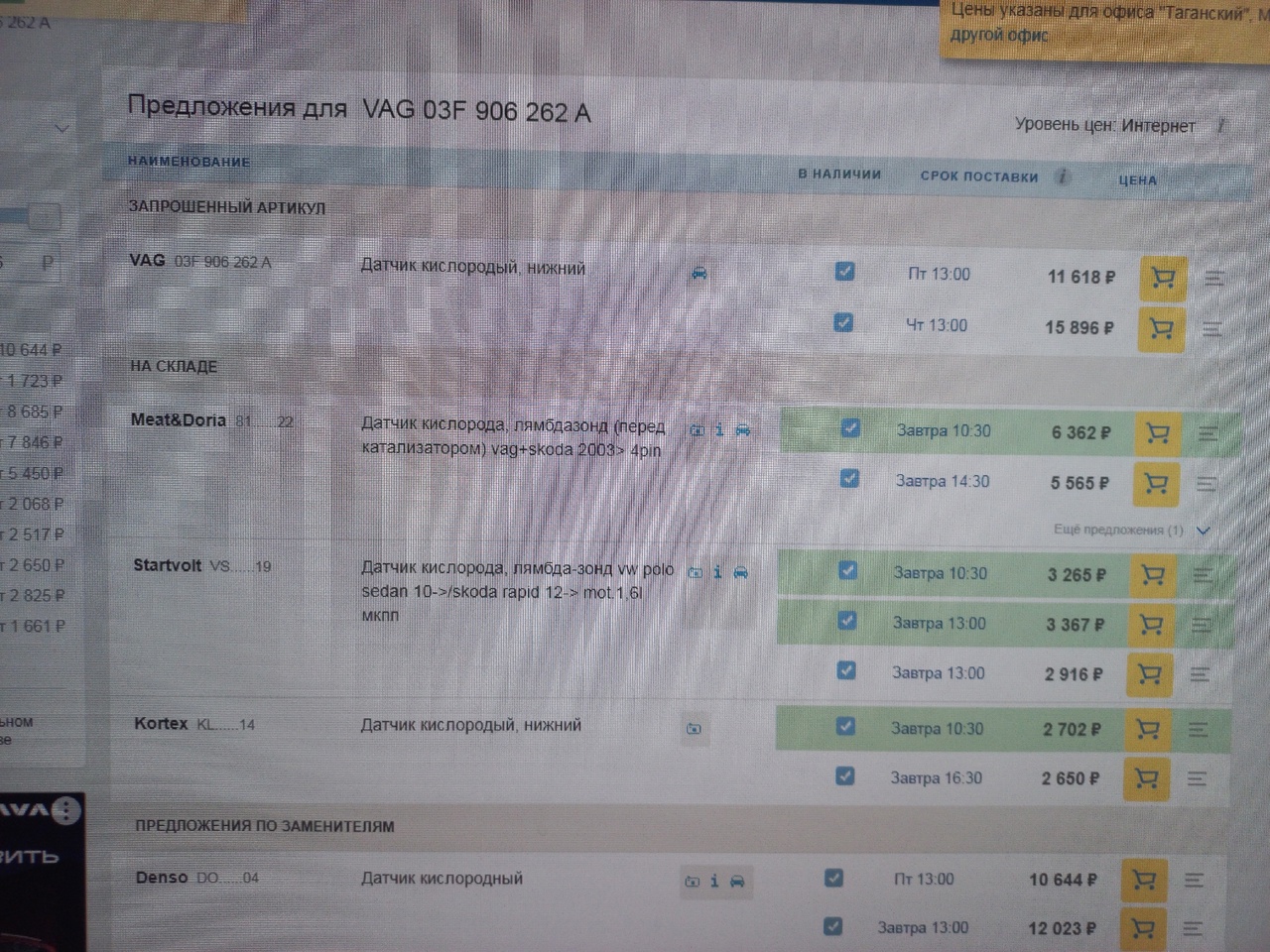Add Meat&Doria 6 362 ₽ offer to cart

coord(1157,433)
